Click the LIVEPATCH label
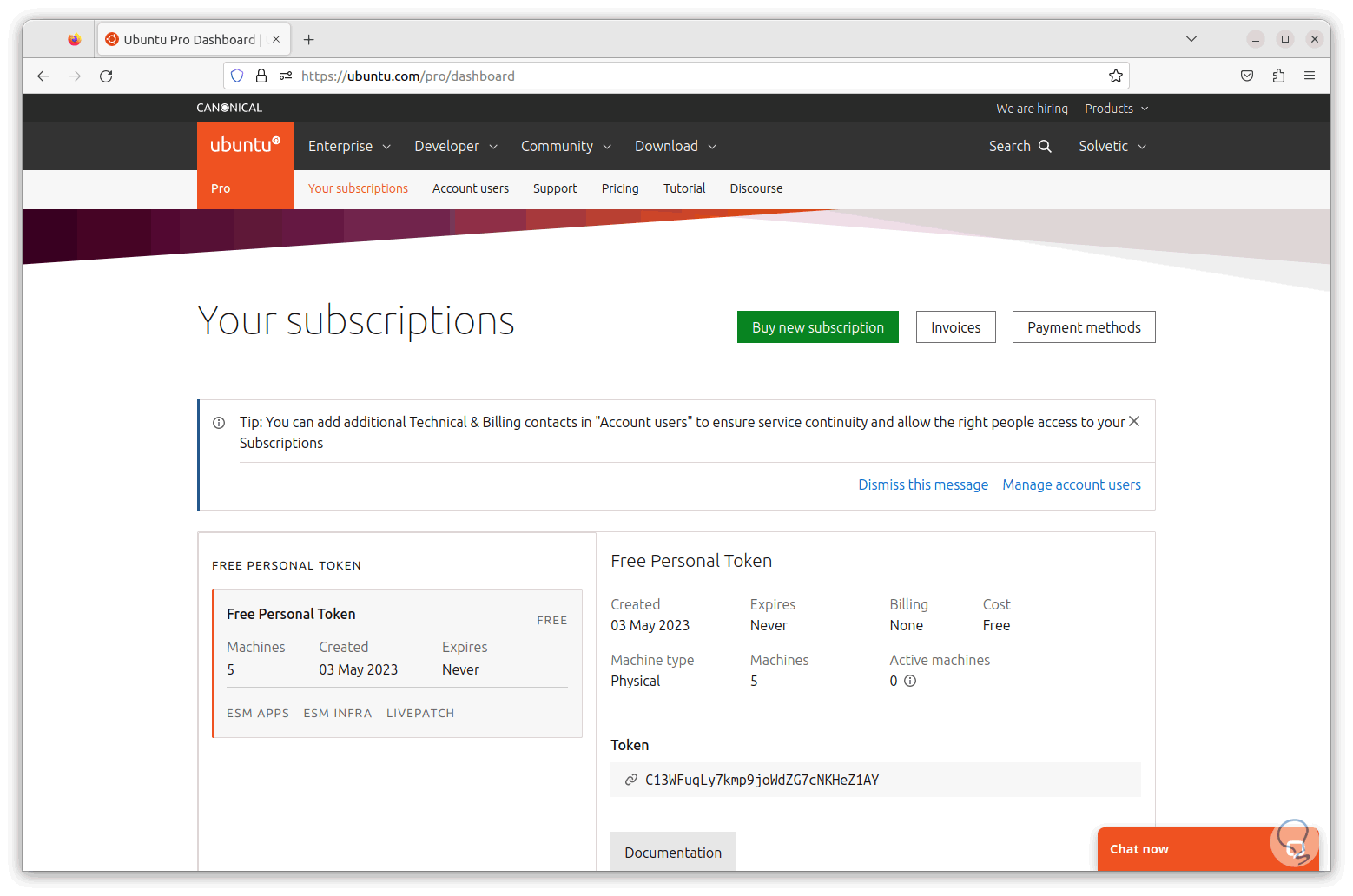1353x896 pixels. click(420, 714)
